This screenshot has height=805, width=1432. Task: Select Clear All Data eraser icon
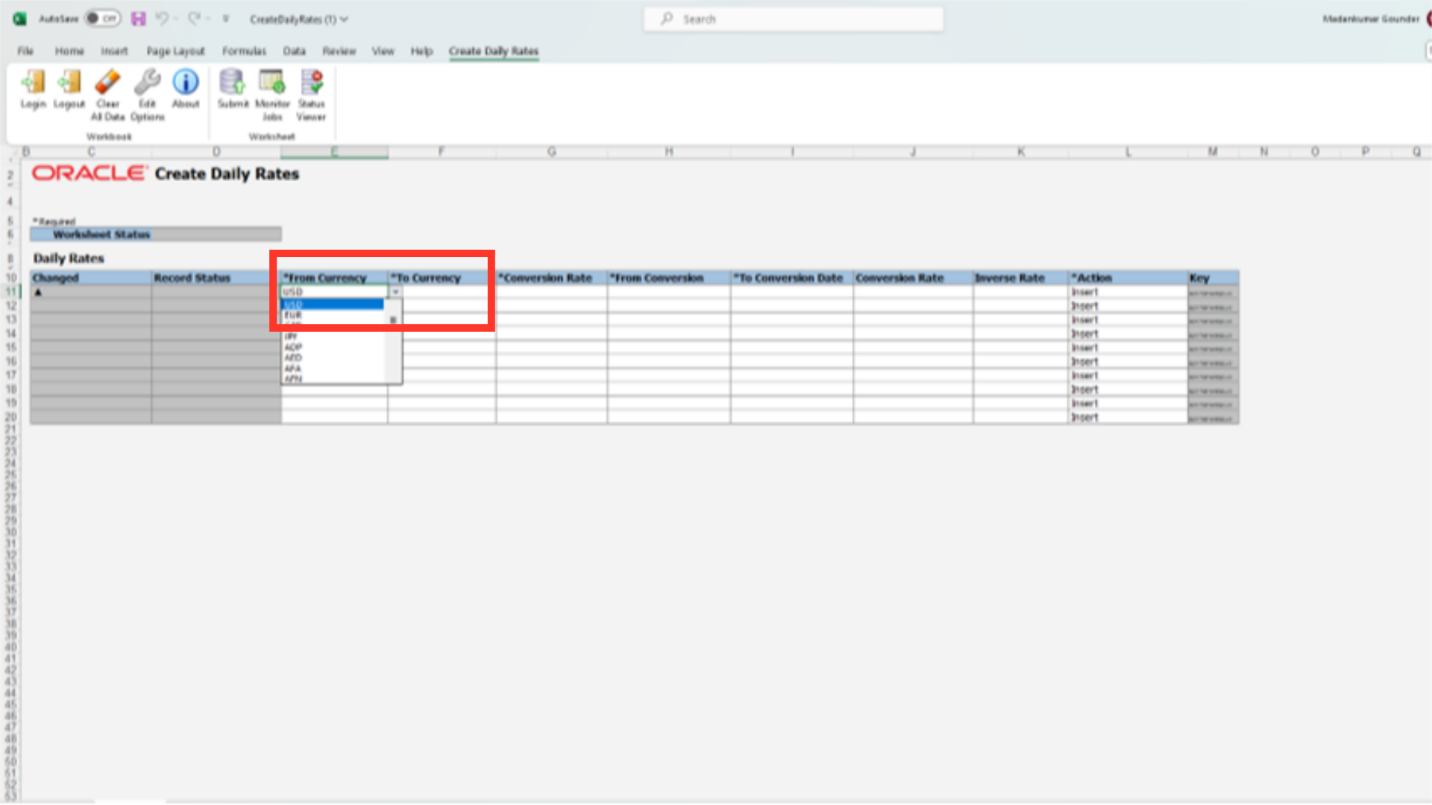(x=107, y=83)
